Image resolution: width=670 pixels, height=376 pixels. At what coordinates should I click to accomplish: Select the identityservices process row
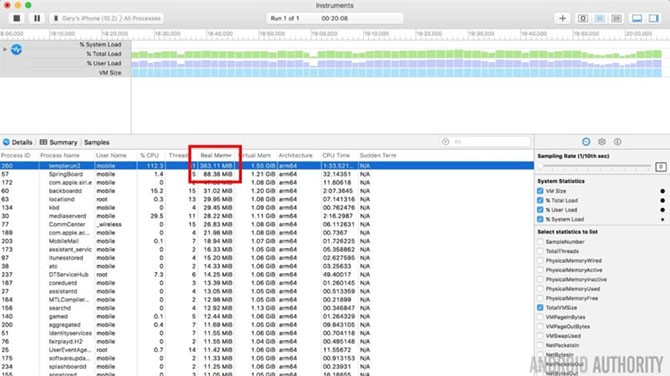(267, 333)
